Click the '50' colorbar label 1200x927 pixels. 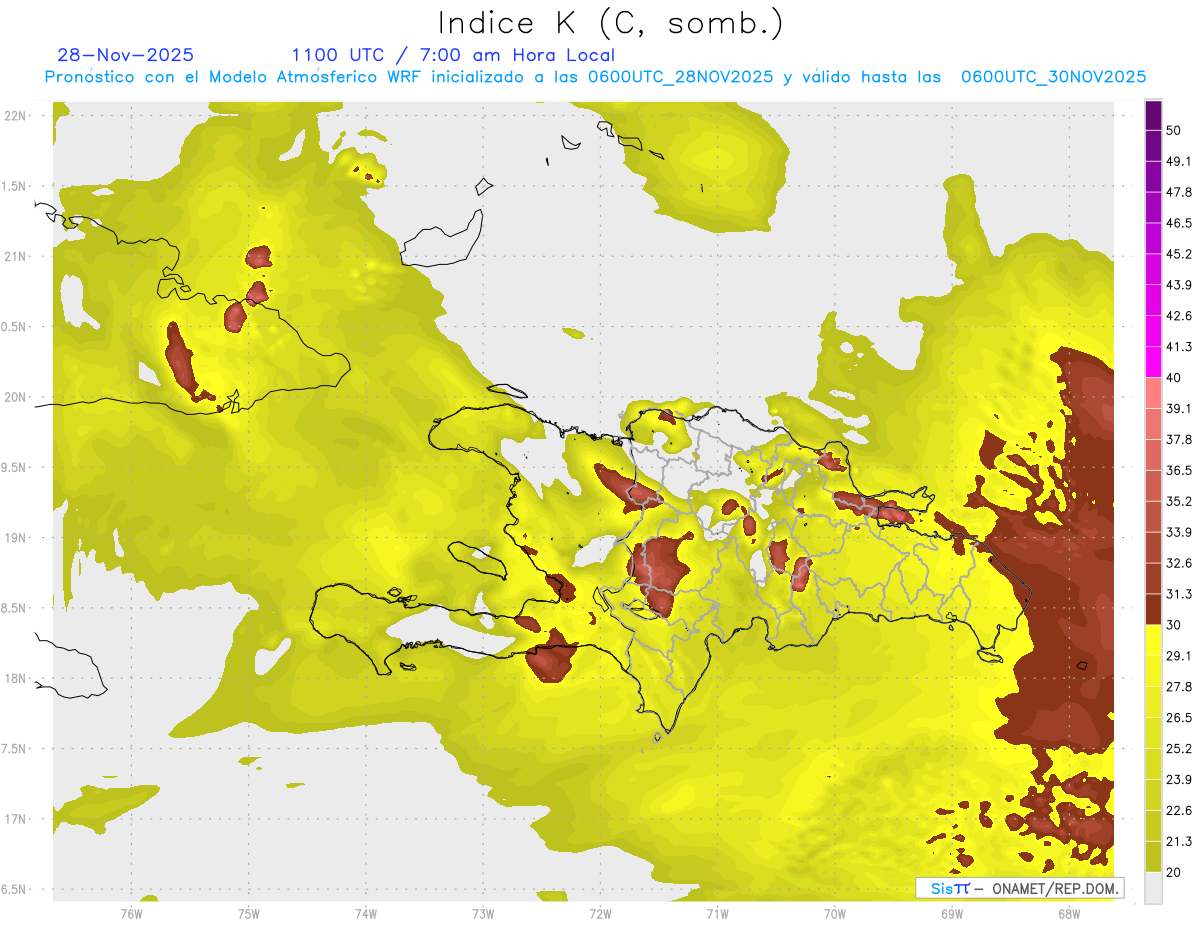[x=1174, y=130]
